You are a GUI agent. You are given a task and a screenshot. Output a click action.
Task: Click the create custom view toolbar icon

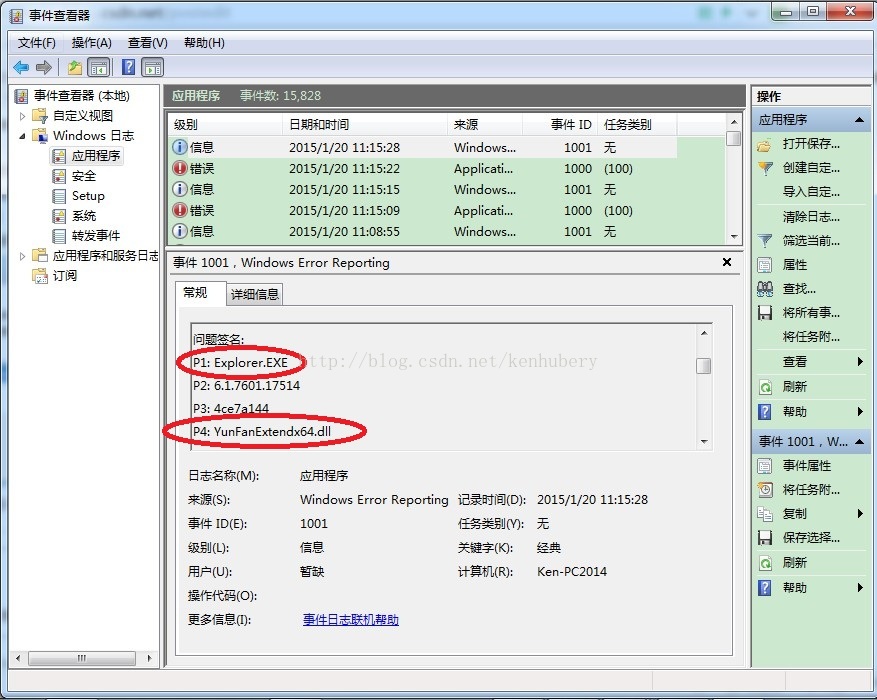(x=98, y=67)
